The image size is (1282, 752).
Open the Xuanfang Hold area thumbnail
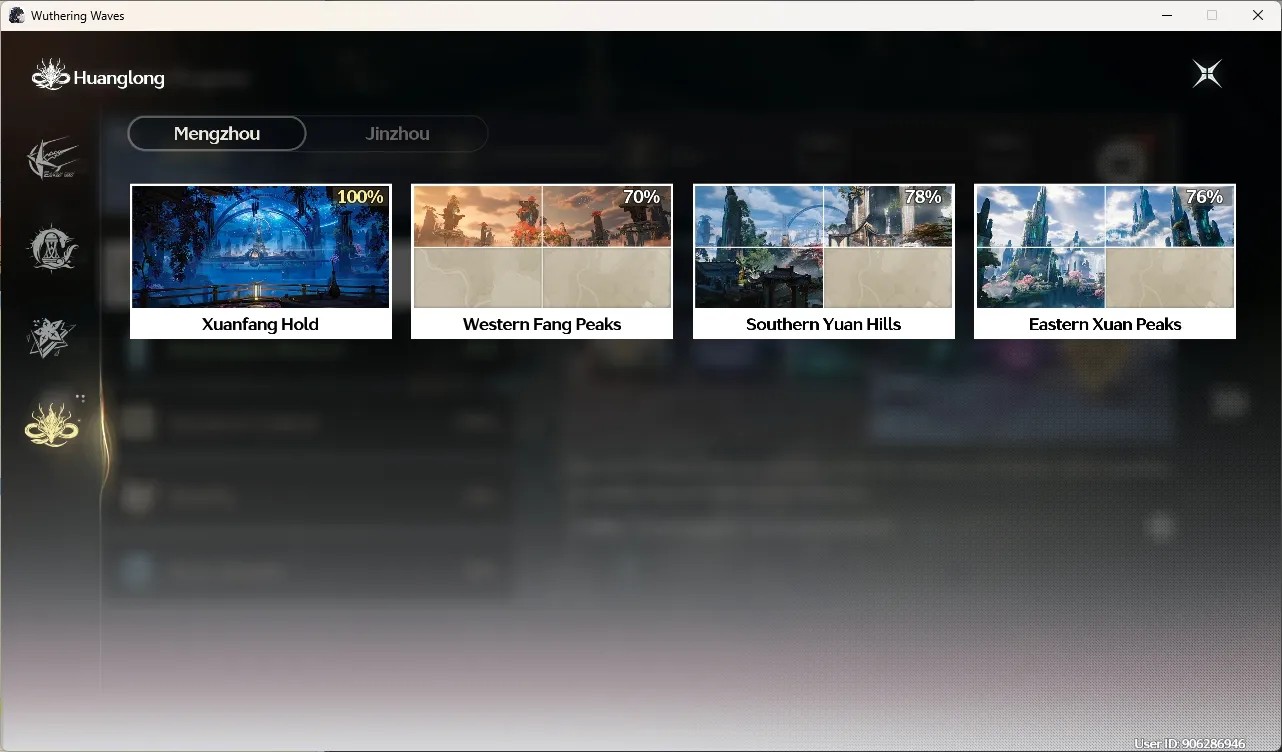pyautogui.click(x=260, y=246)
